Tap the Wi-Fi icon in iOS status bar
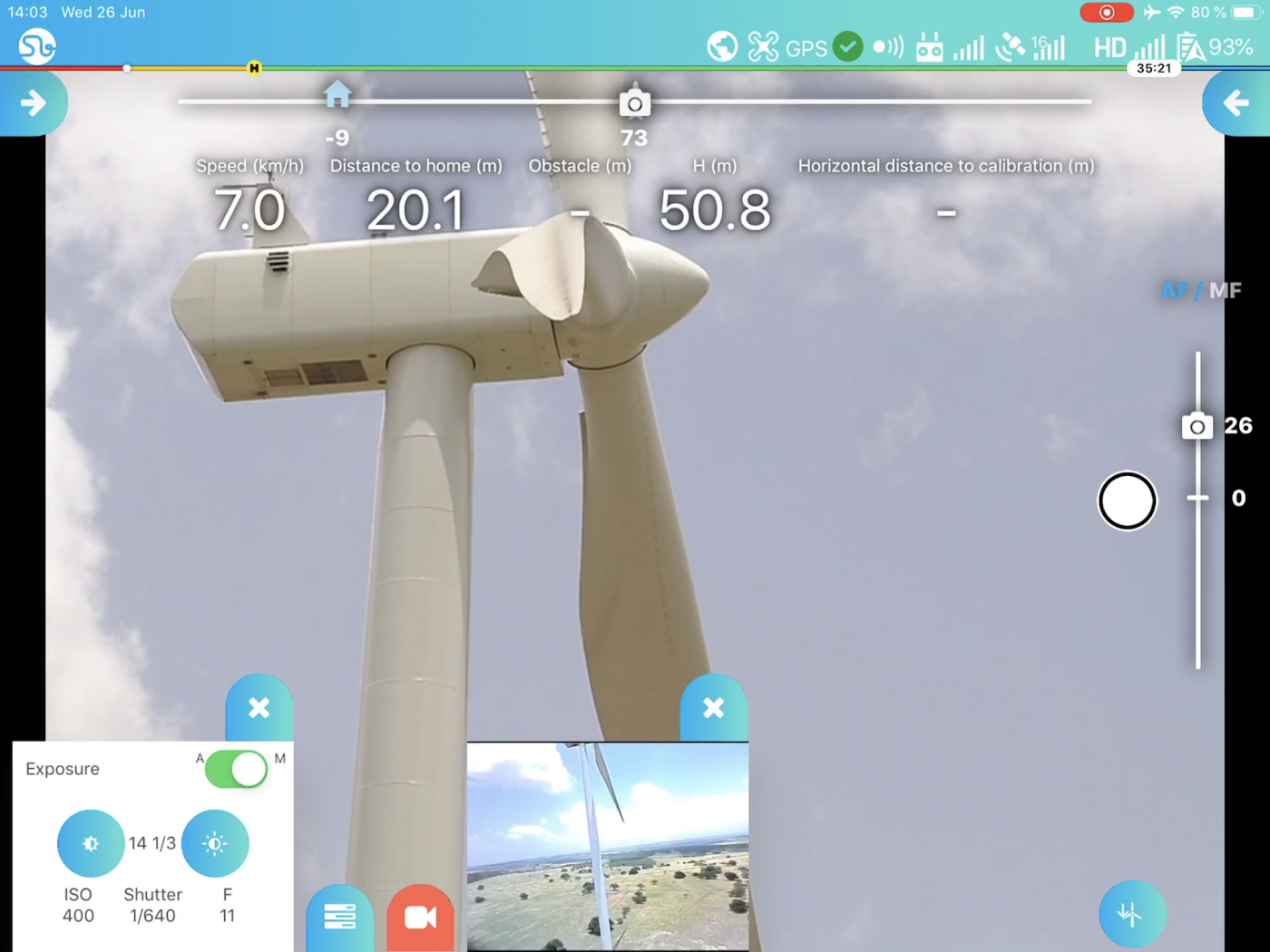 [x=1176, y=13]
